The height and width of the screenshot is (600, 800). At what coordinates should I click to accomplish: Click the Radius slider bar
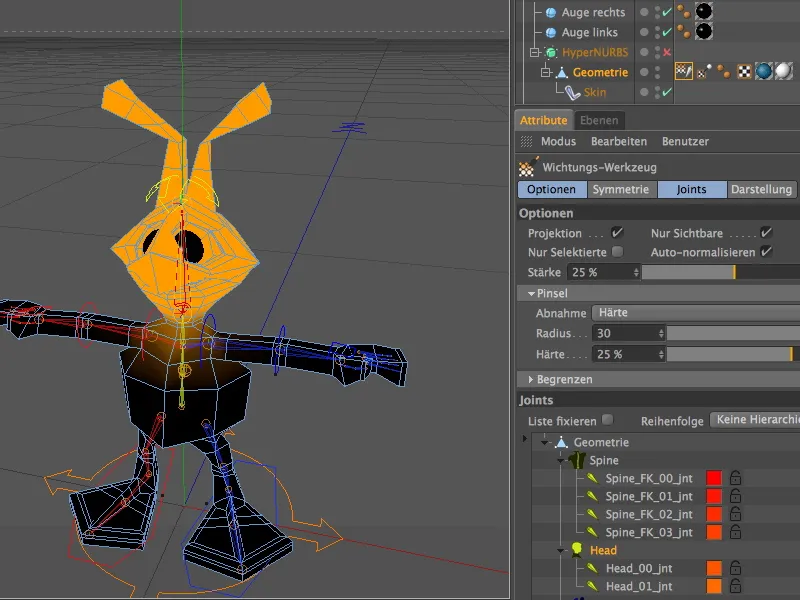coord(733,333)
